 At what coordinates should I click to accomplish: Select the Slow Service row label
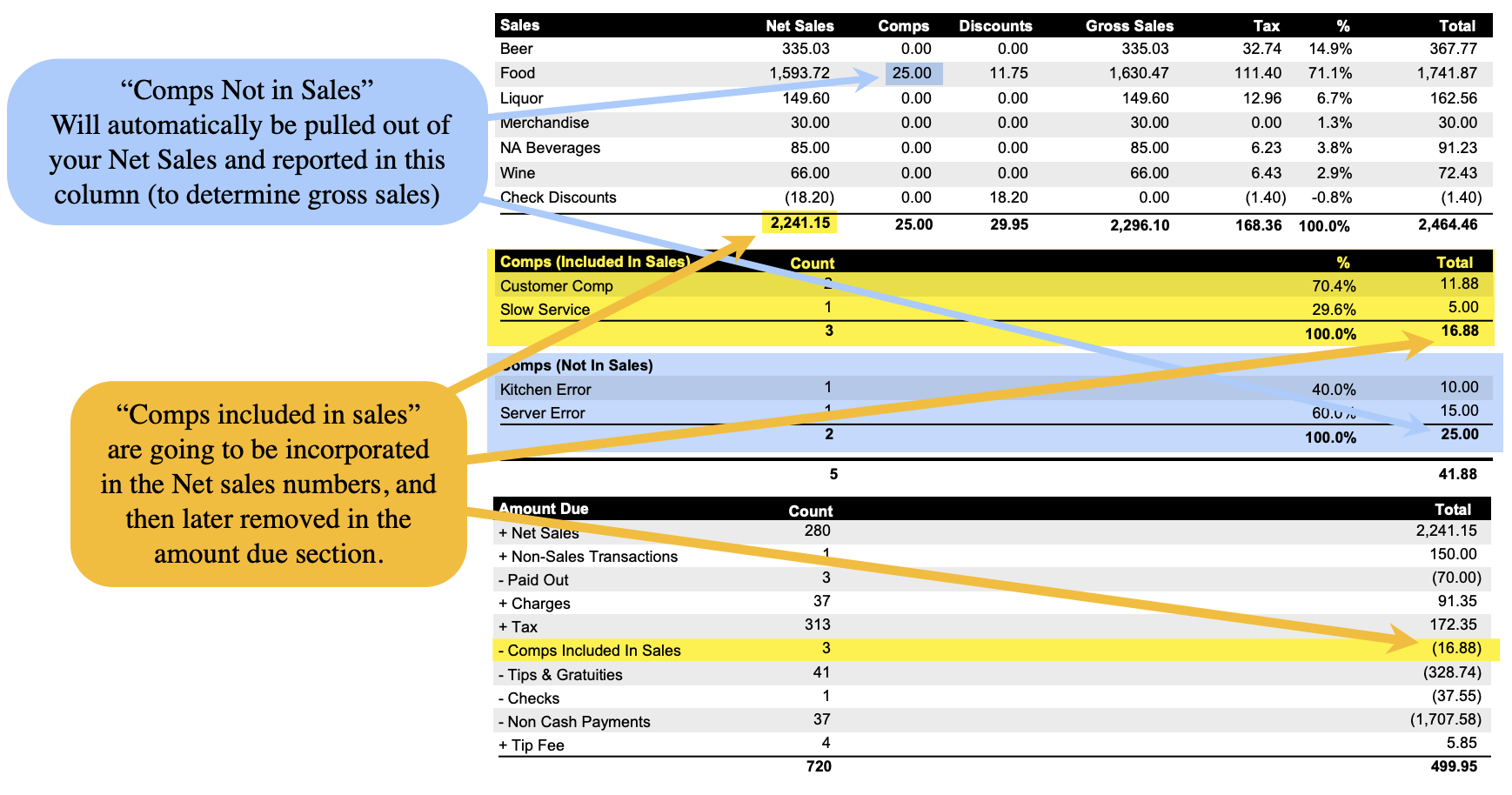545,310
